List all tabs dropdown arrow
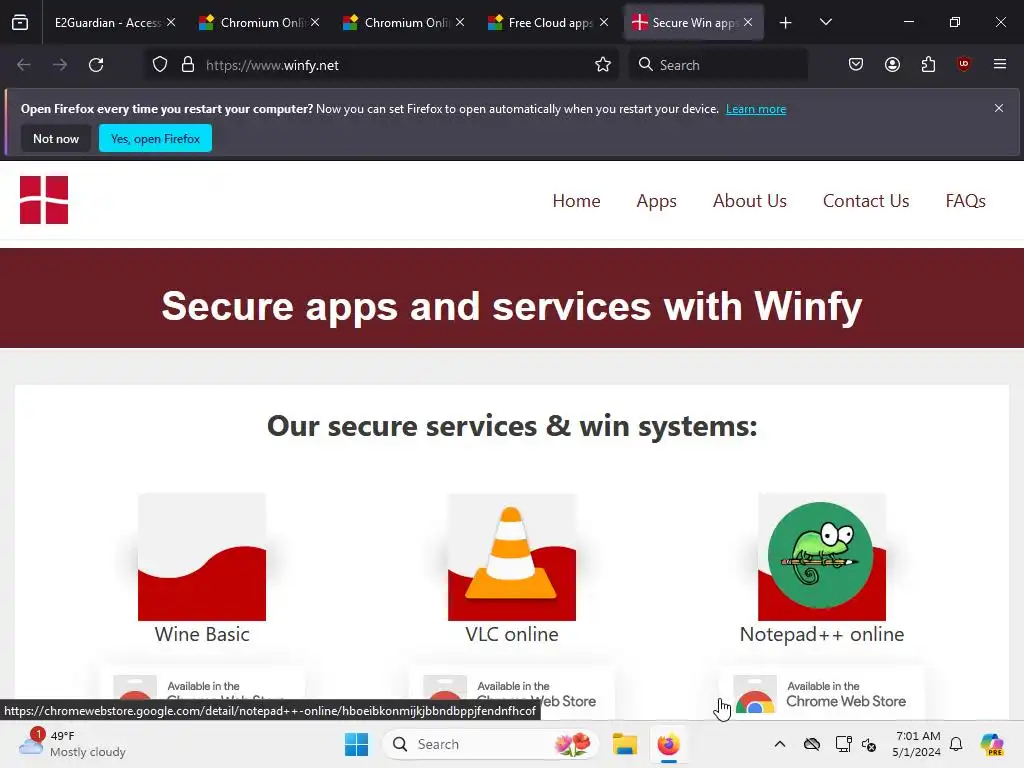Viewport: 1024px width, 768px height. [825, 23]
